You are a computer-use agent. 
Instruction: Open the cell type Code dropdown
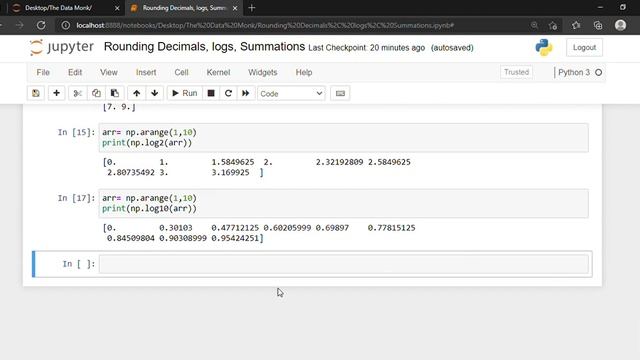click(291, 94)
